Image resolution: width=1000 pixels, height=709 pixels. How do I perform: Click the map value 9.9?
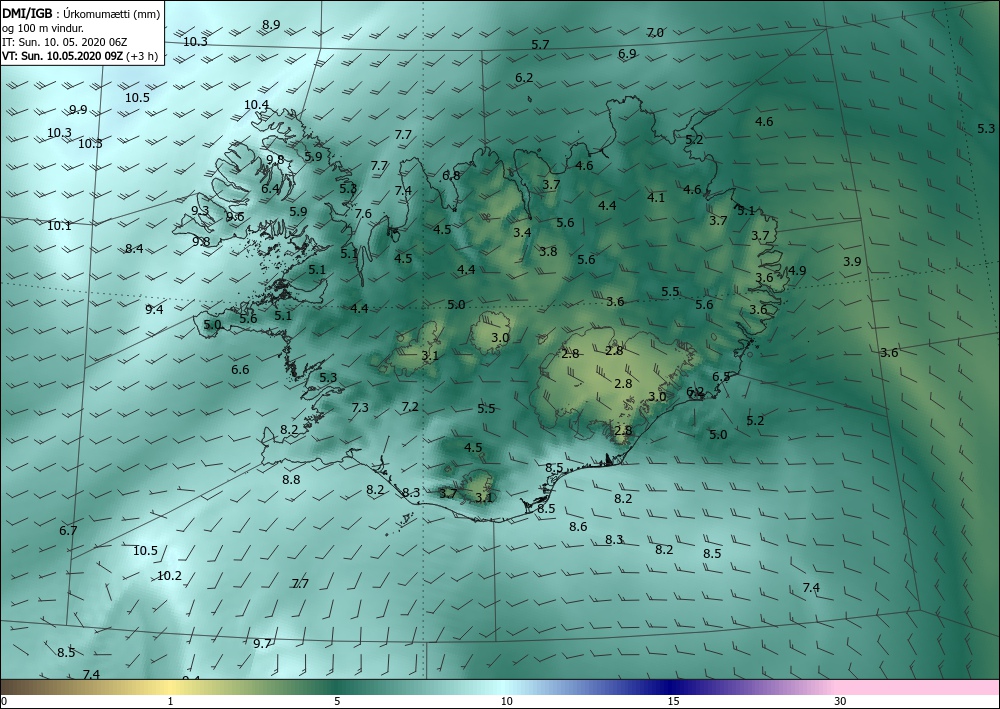[x=78, y=110]
